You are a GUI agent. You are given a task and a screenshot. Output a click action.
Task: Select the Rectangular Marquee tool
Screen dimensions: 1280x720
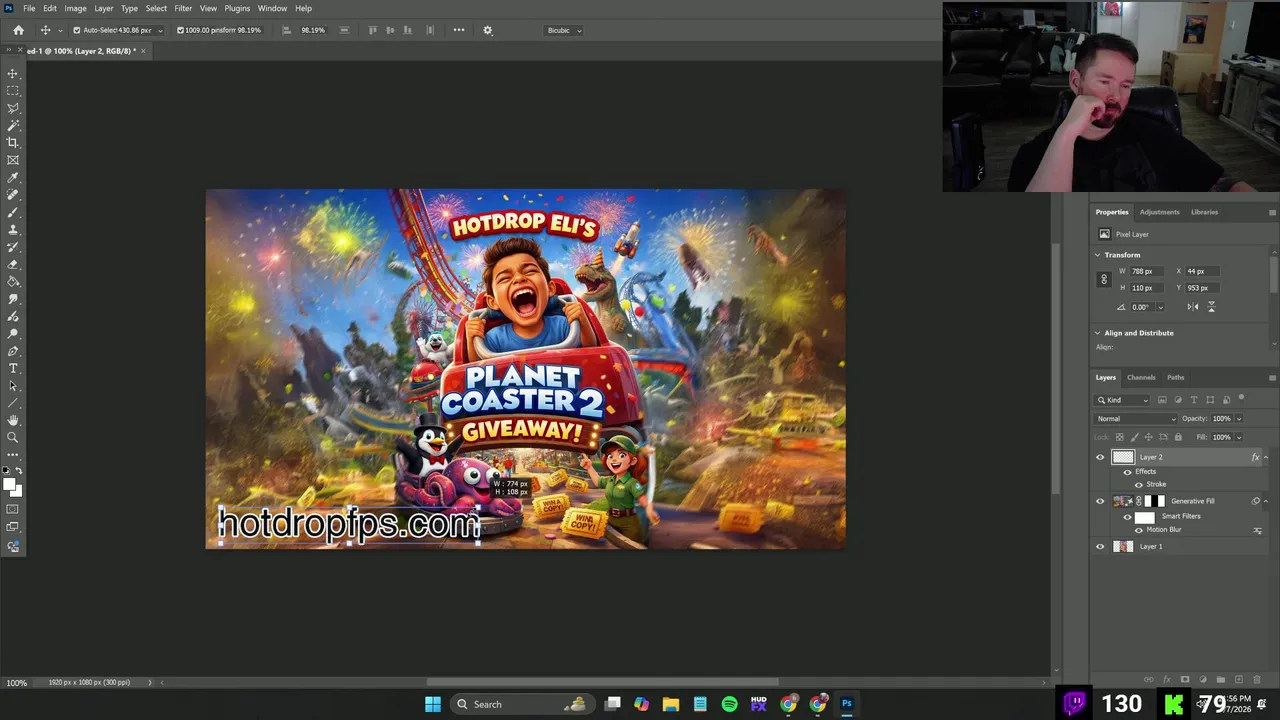tap(13, 91)
